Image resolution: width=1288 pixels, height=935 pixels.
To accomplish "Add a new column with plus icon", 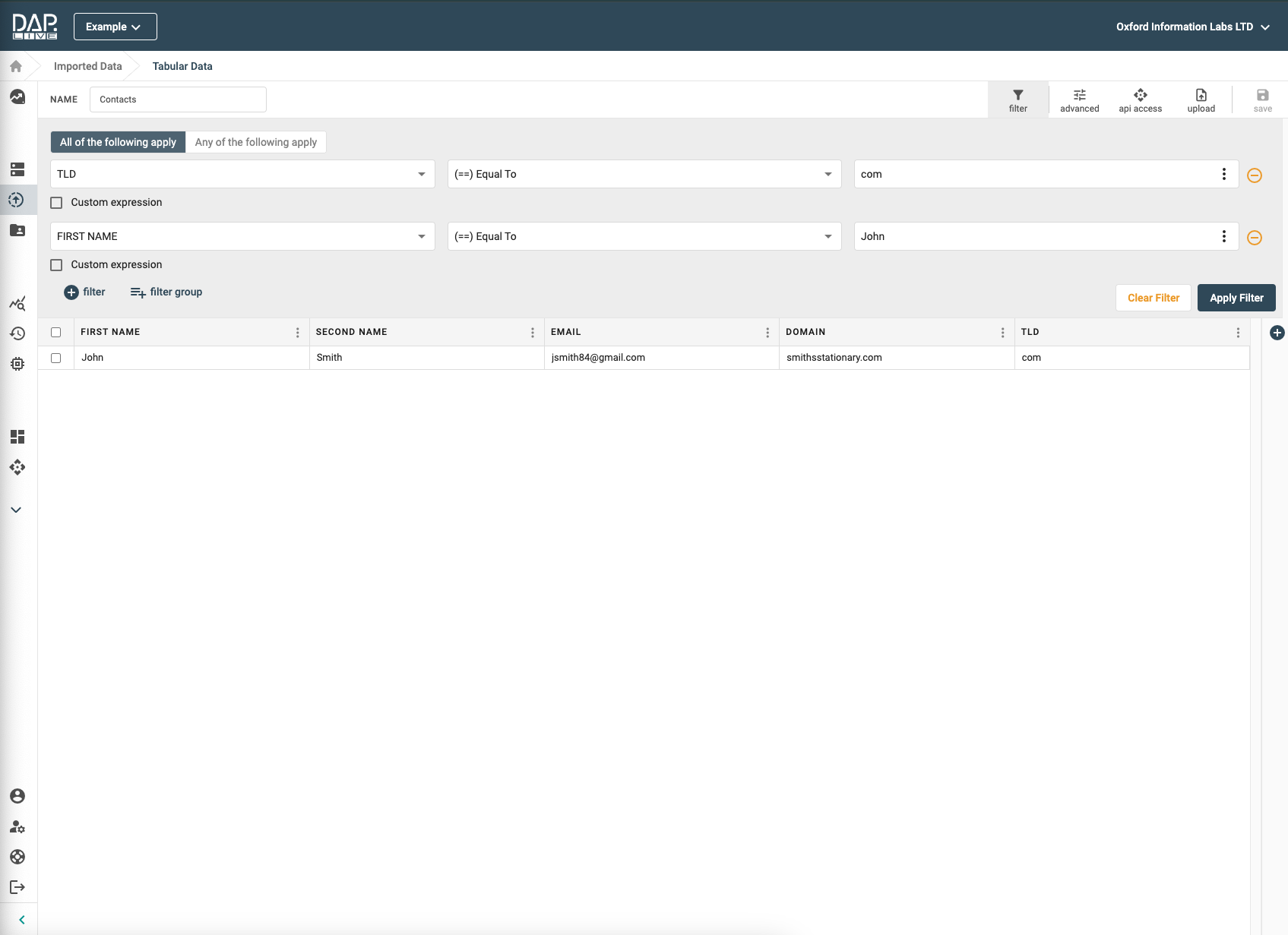I will [1277, 333].
